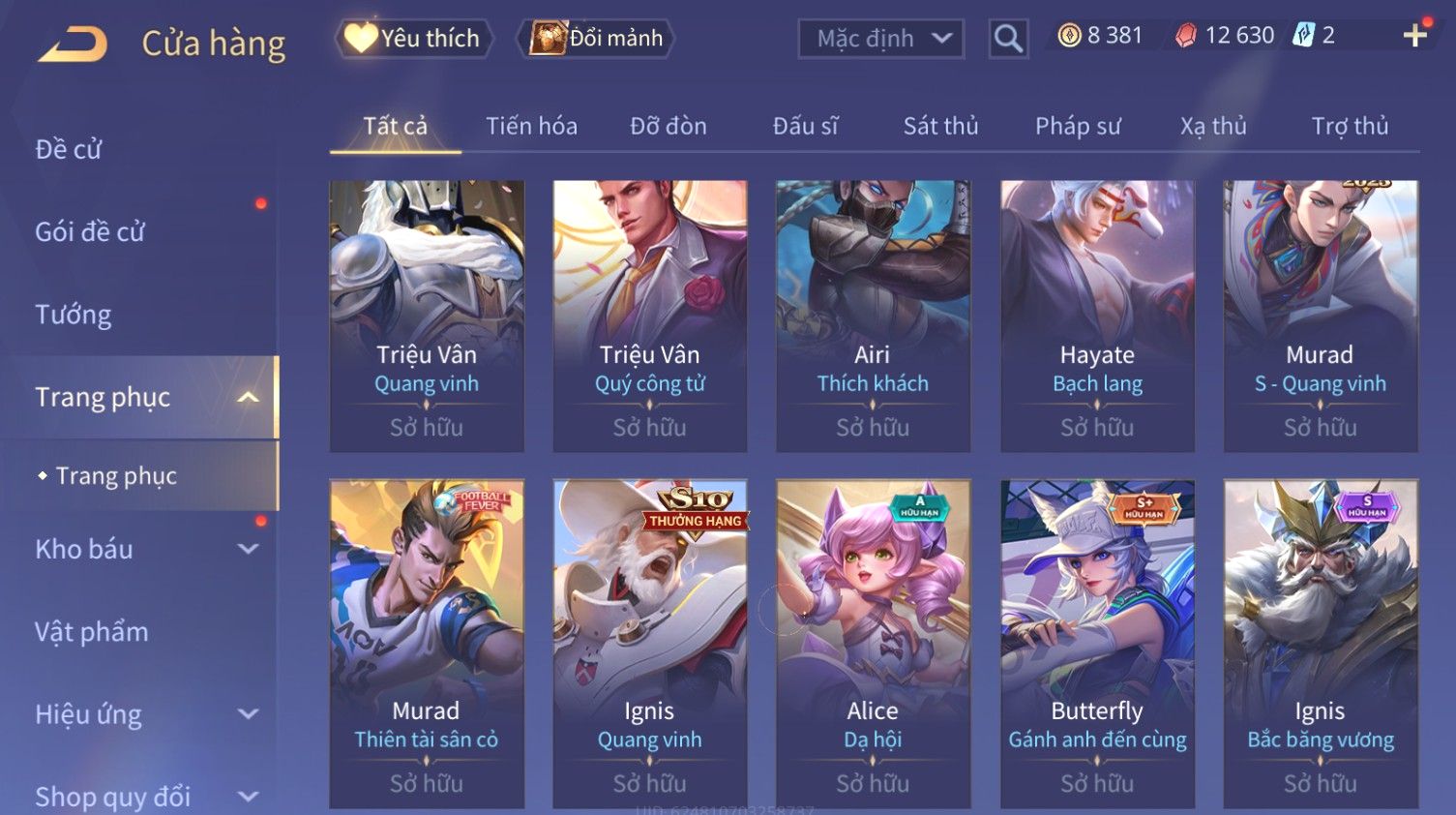
Task: Select Alice Dạ hội skin card
Action: pyautogui.click(x=873, y=644)
